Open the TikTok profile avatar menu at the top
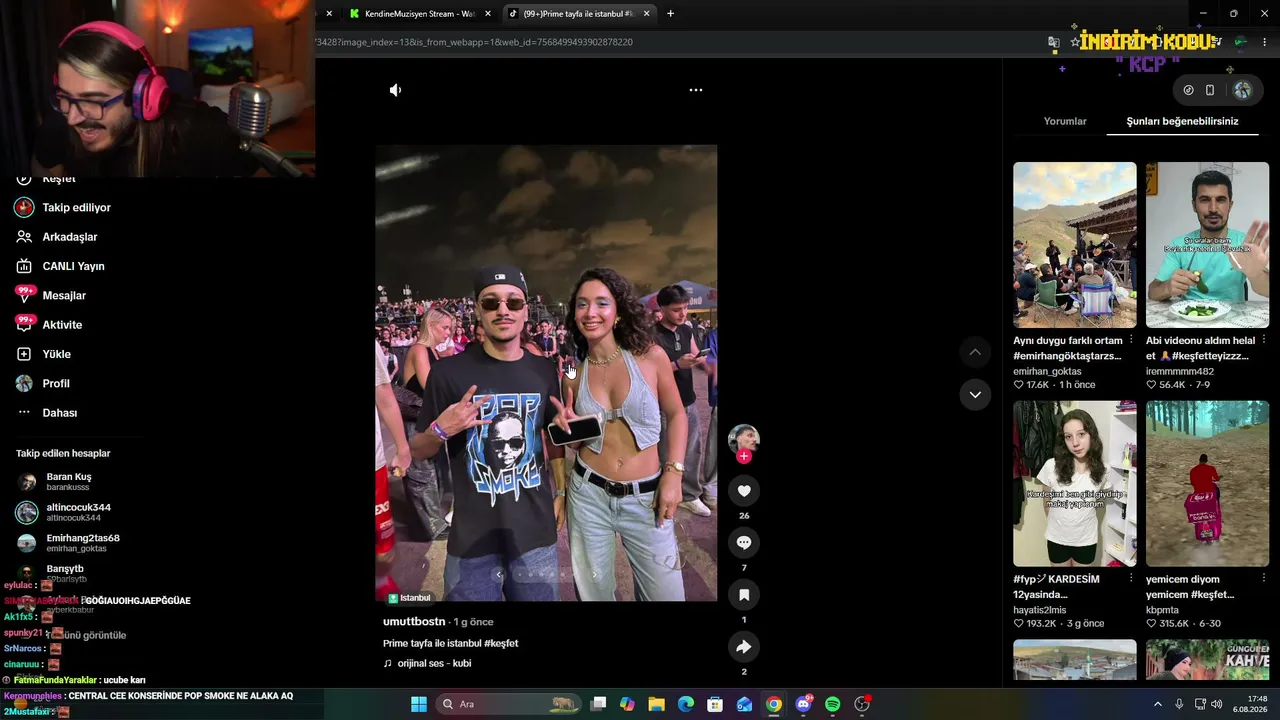1280x720 pixels. tap(1242, 90)
